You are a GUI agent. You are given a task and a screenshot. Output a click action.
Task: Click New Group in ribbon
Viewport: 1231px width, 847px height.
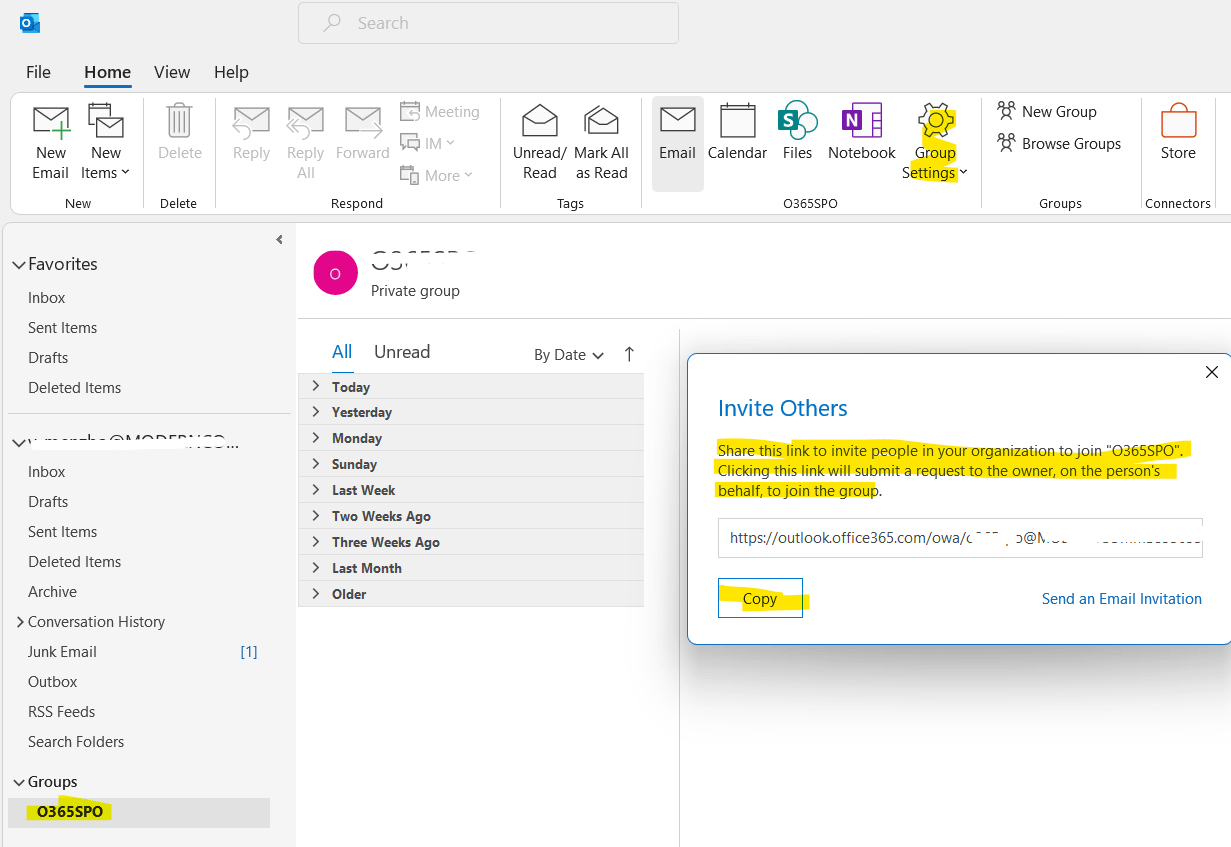pyautogui.click(x=1047, y=112)
